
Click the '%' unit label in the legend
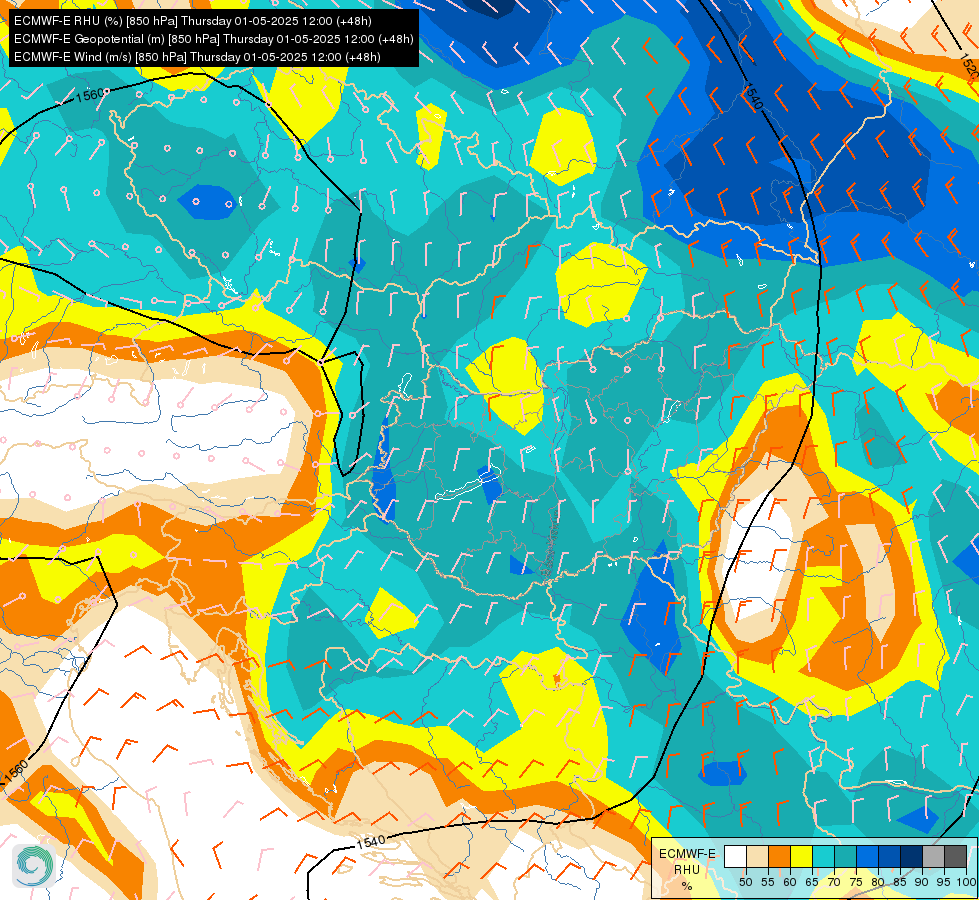pyautogui.click(x=687, y=886)
